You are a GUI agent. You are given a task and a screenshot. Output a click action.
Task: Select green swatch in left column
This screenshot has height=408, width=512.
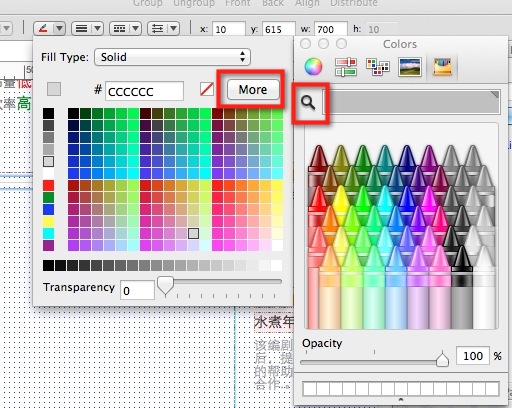tap(48, 197)
